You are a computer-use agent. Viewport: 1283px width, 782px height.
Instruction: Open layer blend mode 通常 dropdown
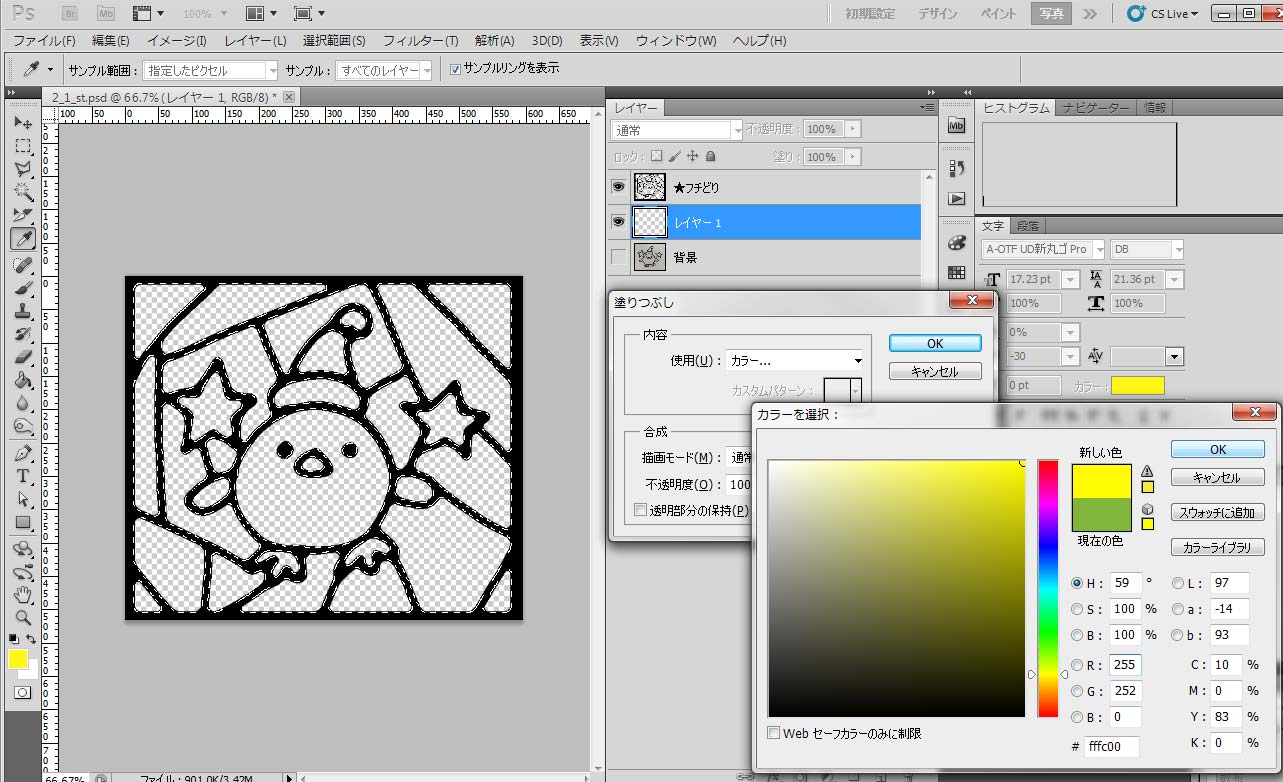677,130
